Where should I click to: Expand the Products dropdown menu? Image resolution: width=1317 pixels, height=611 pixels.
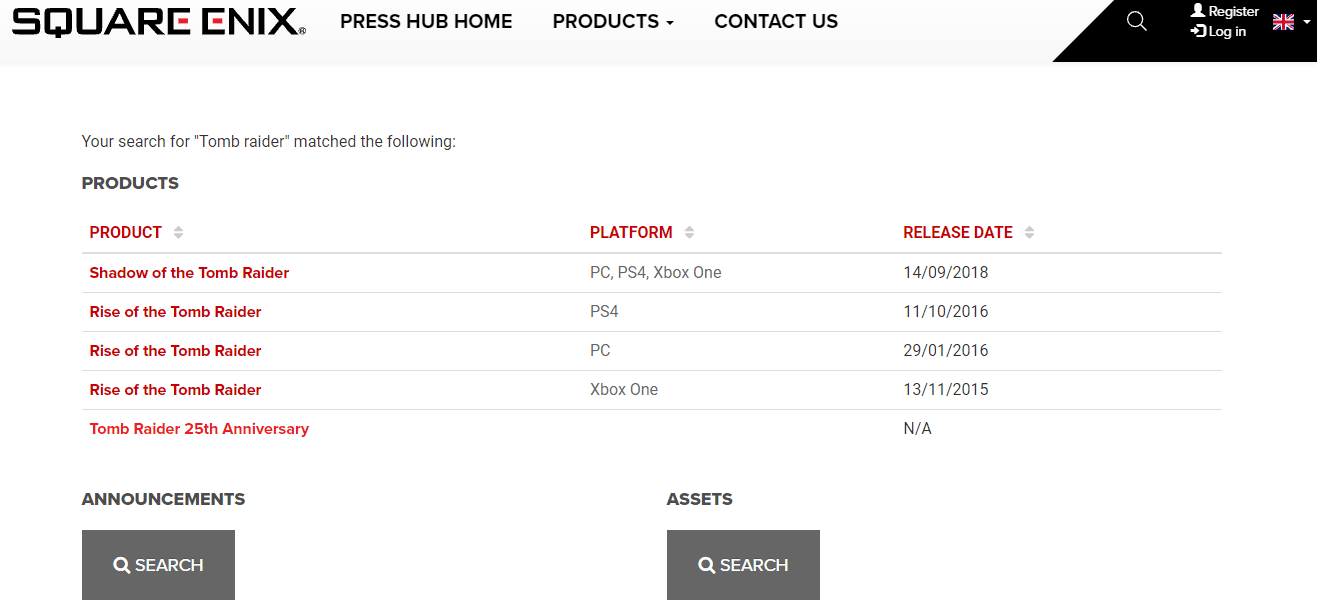pos(613,21)
